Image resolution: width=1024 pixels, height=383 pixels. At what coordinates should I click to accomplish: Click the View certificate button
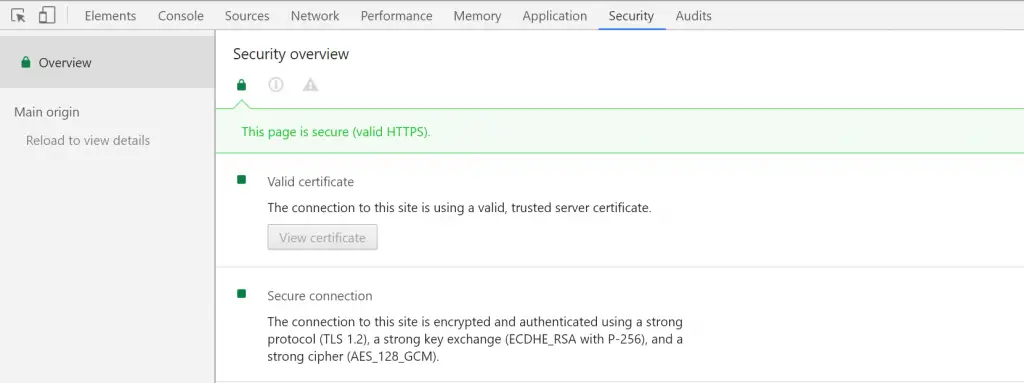pyautogui.click(x=323, y=237)
